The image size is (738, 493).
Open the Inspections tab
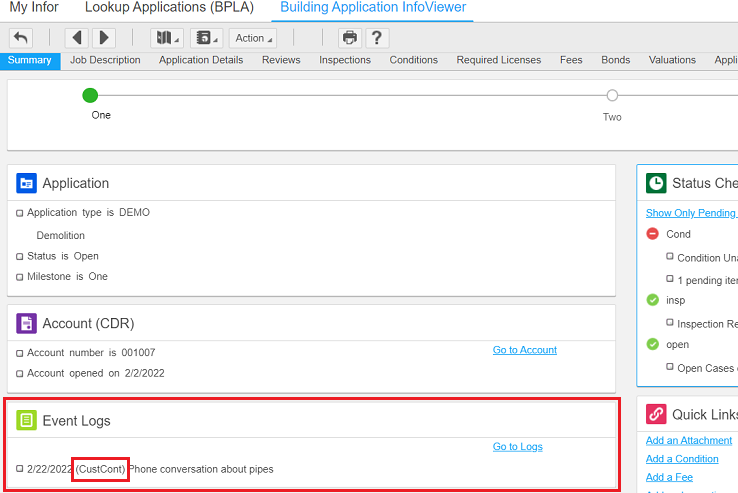345,60
